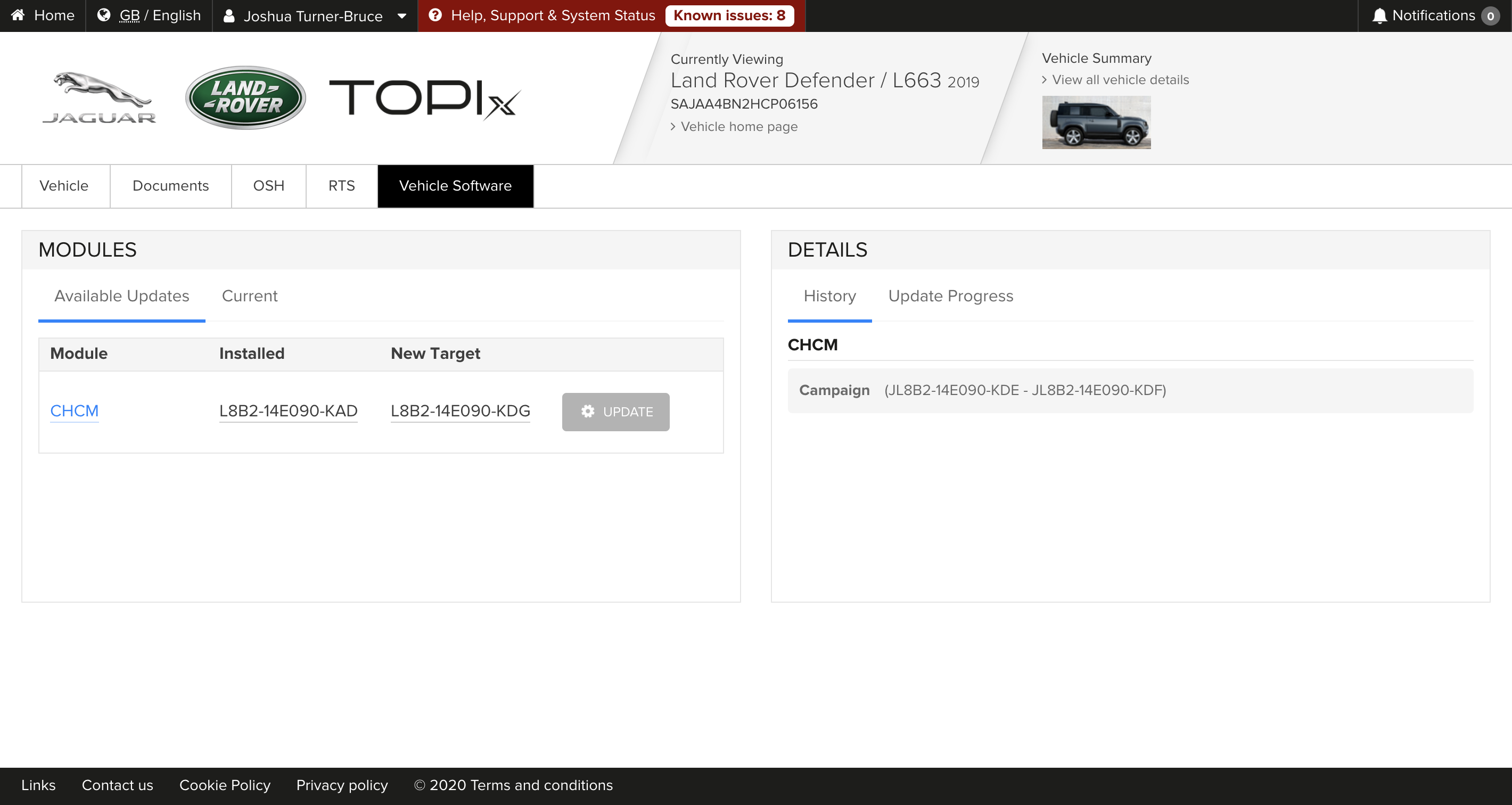Viewport: 1512px width, 805px height.
Task: Click the Known issues: 8 badge
Action: click(729, 16)
